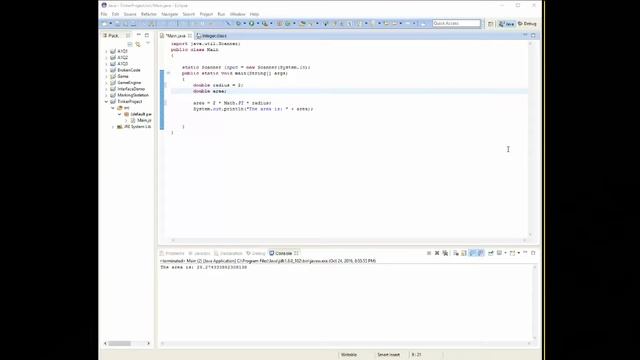
Task: Expand the BrokenCode project
Action: click(x=107, y=70)
